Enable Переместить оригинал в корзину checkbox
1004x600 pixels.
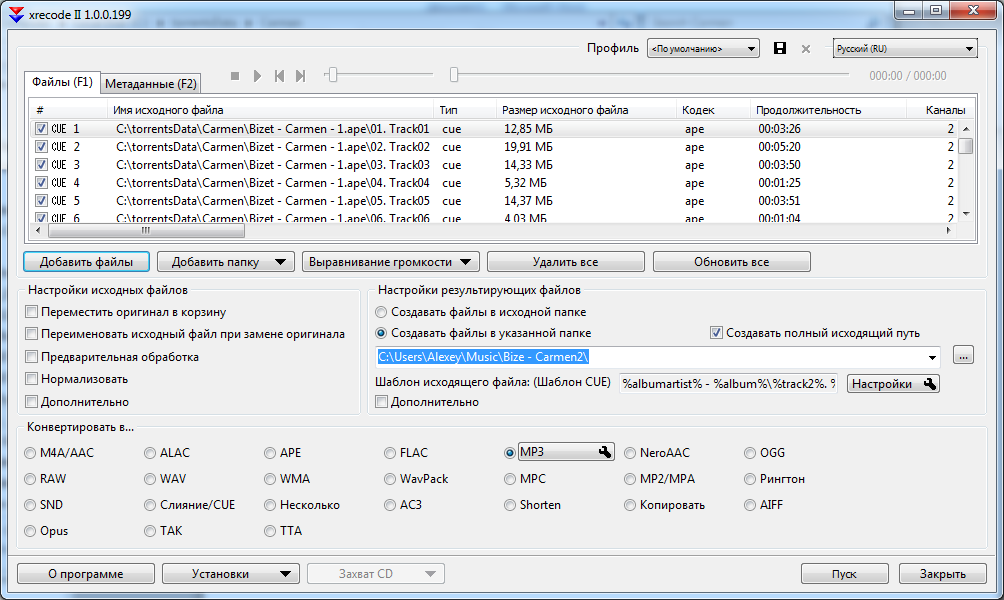coord(31,312)
